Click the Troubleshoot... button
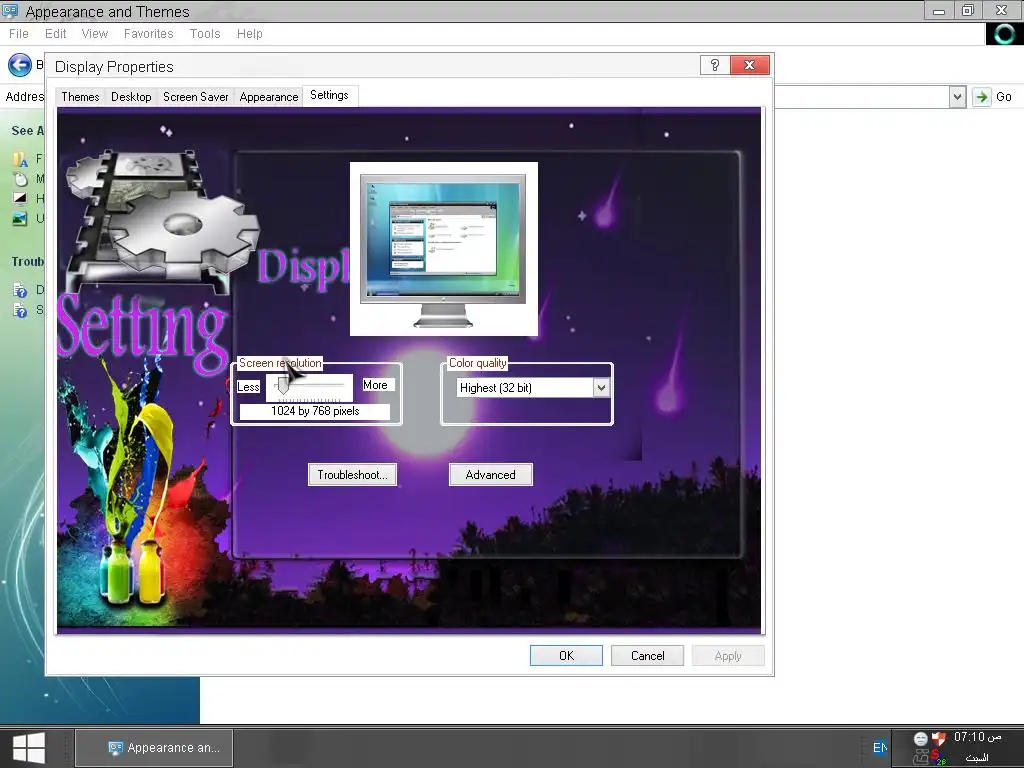 coord(353,475)
